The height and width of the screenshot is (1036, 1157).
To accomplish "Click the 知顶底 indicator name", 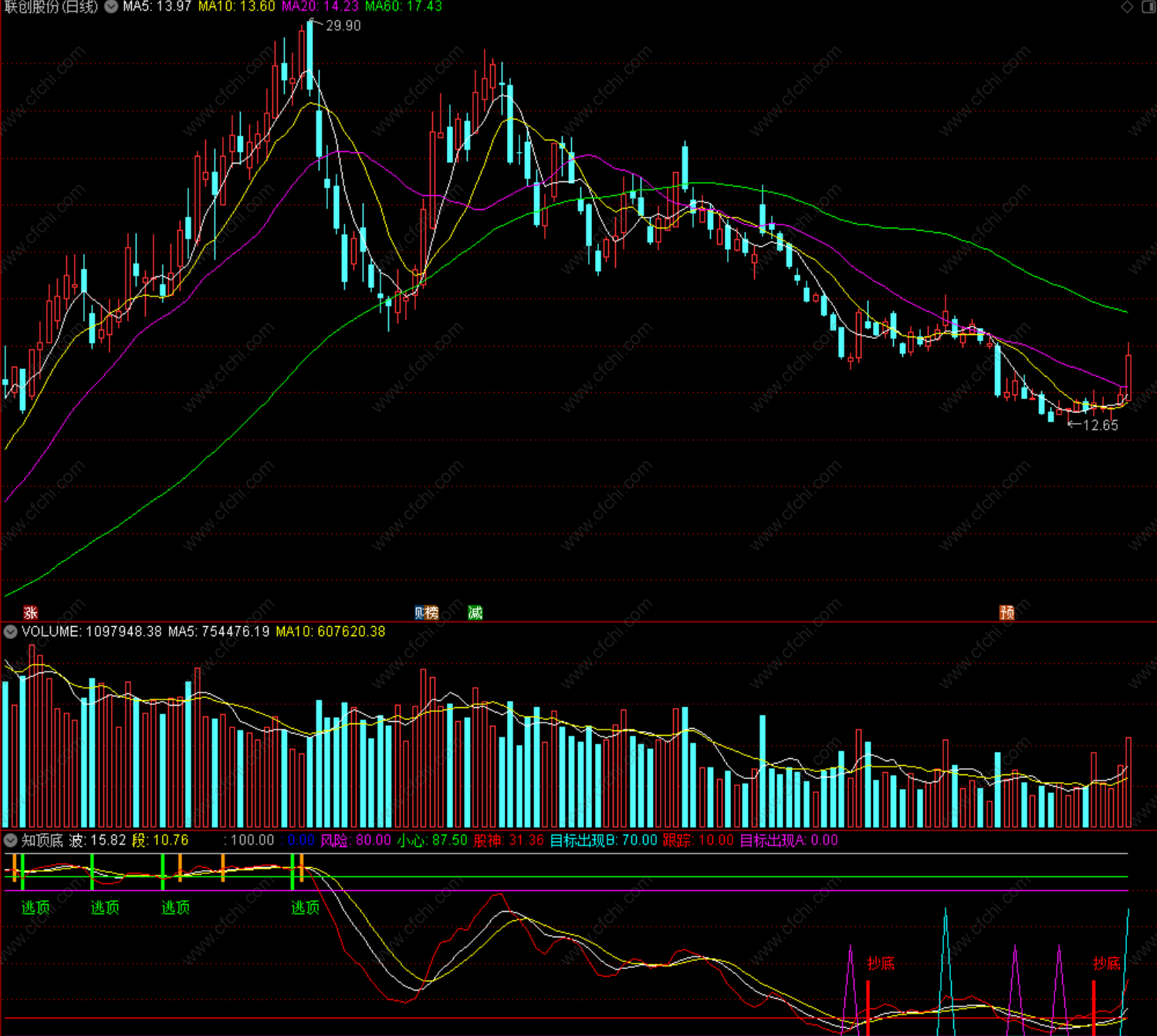I will pos(42,840).
